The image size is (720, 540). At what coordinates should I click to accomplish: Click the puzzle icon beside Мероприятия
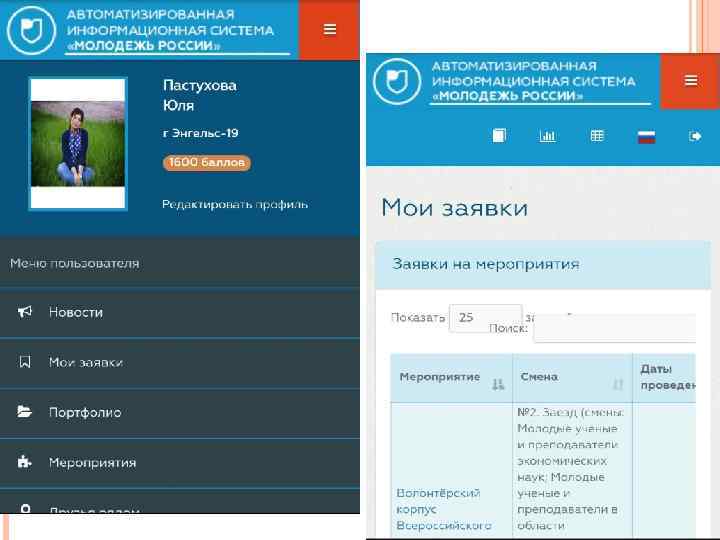point(24,461)
